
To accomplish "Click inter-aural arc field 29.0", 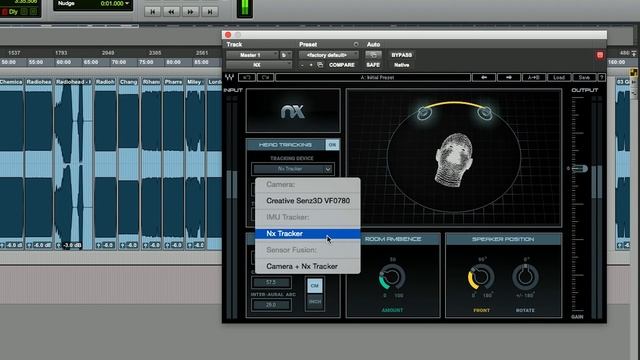I will coord(271,304).
